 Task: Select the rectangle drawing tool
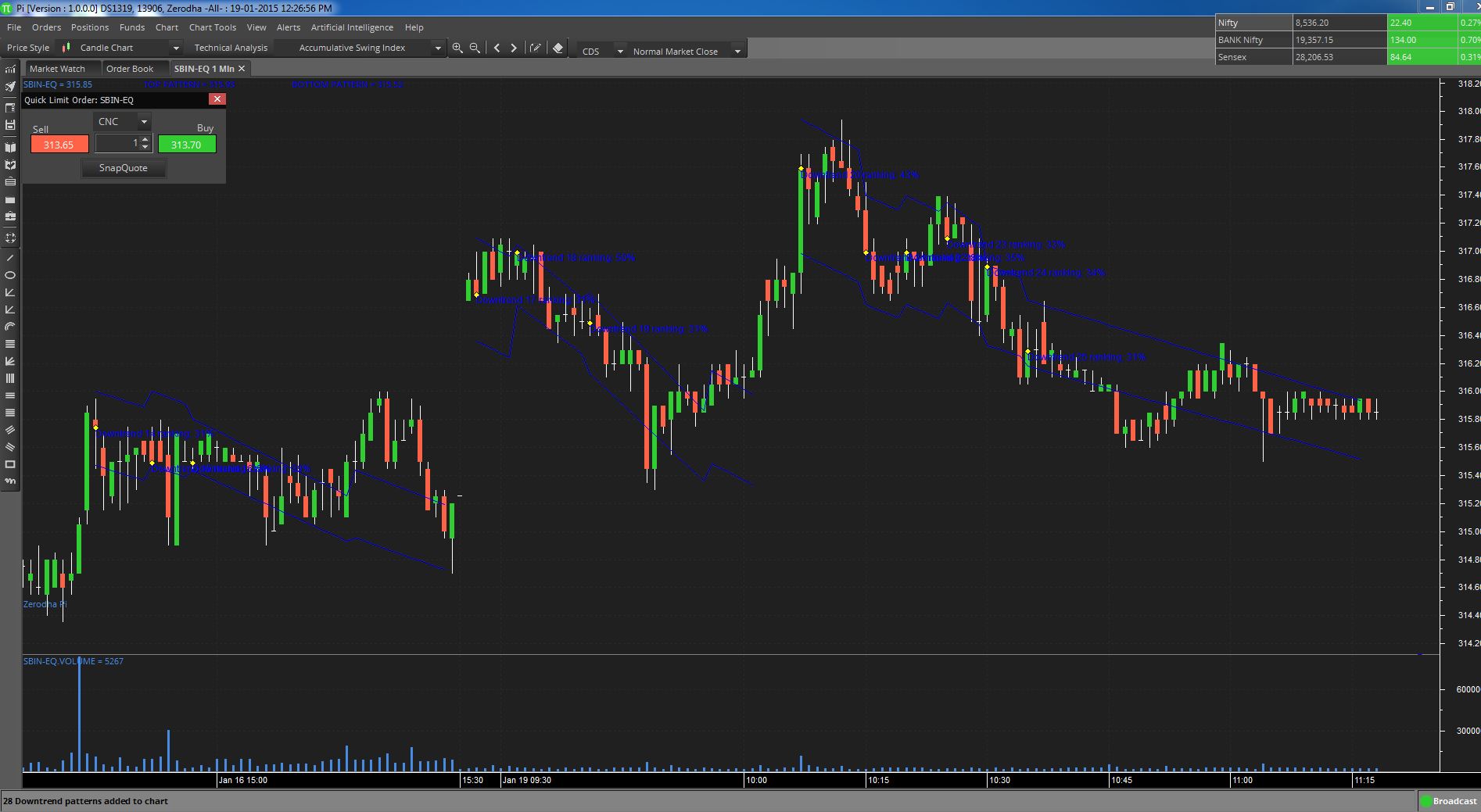[10, 464]
